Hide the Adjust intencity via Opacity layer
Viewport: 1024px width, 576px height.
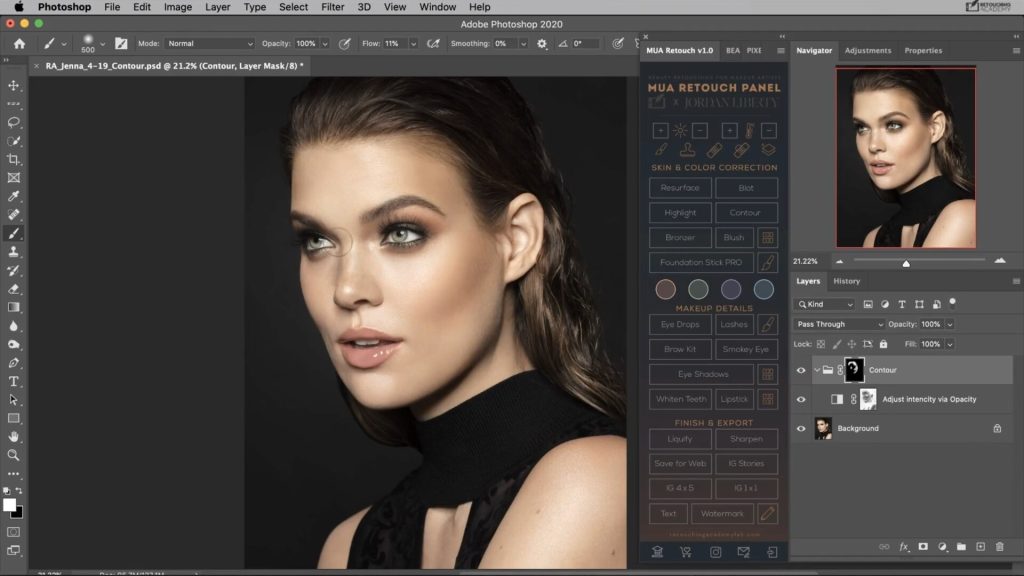801,399
